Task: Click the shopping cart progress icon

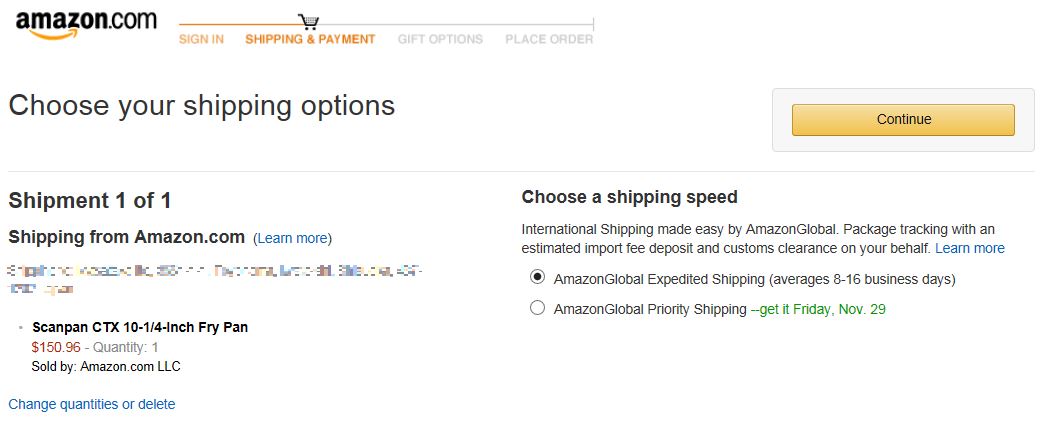Action: click(x=308, y=21)
